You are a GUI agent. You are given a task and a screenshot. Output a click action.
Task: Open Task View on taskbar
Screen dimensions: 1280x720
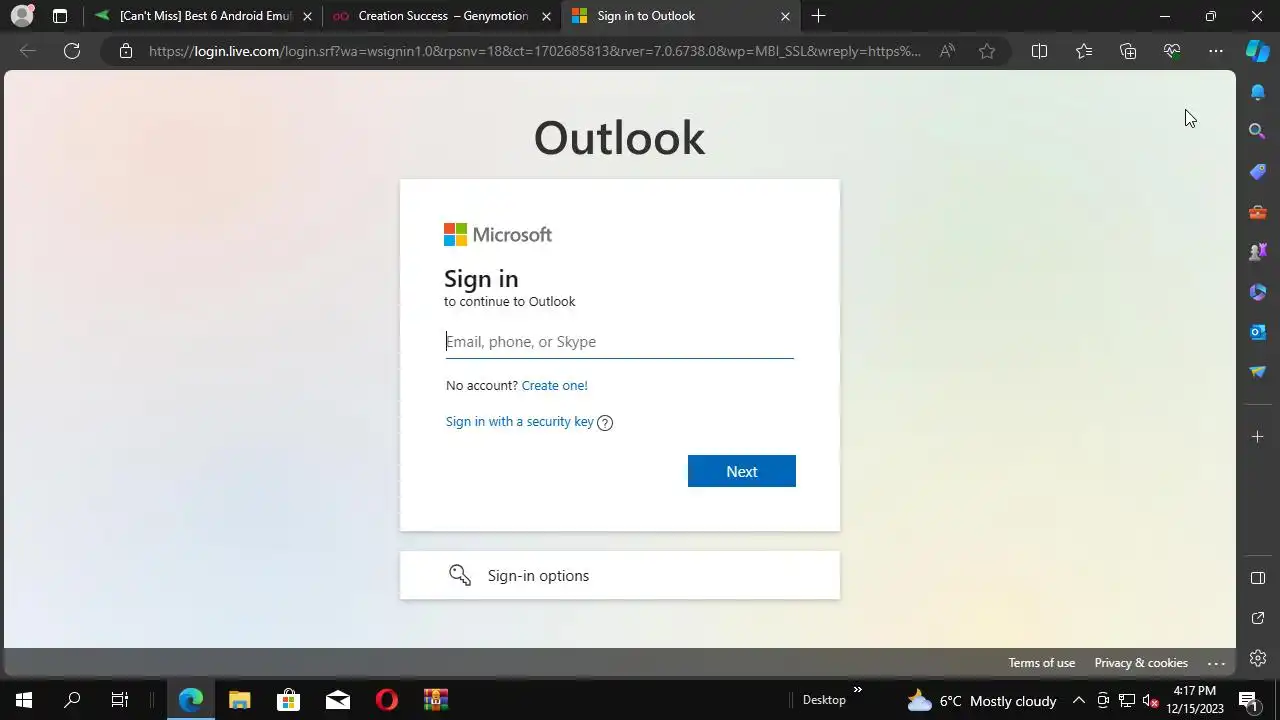(120, 700)
